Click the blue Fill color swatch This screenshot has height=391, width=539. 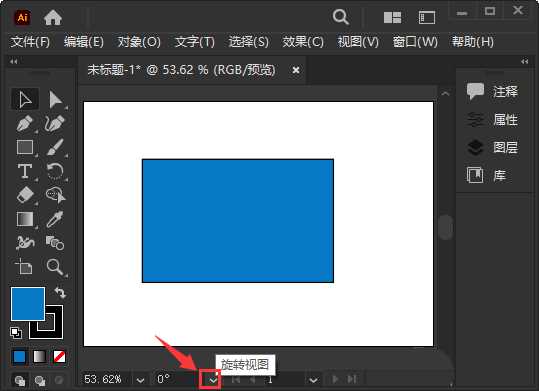[28, 304]
